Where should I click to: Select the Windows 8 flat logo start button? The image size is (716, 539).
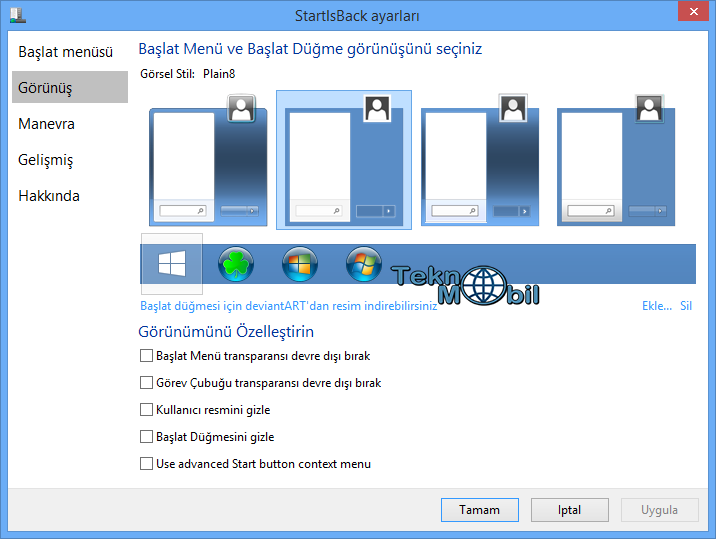point(172,264)
